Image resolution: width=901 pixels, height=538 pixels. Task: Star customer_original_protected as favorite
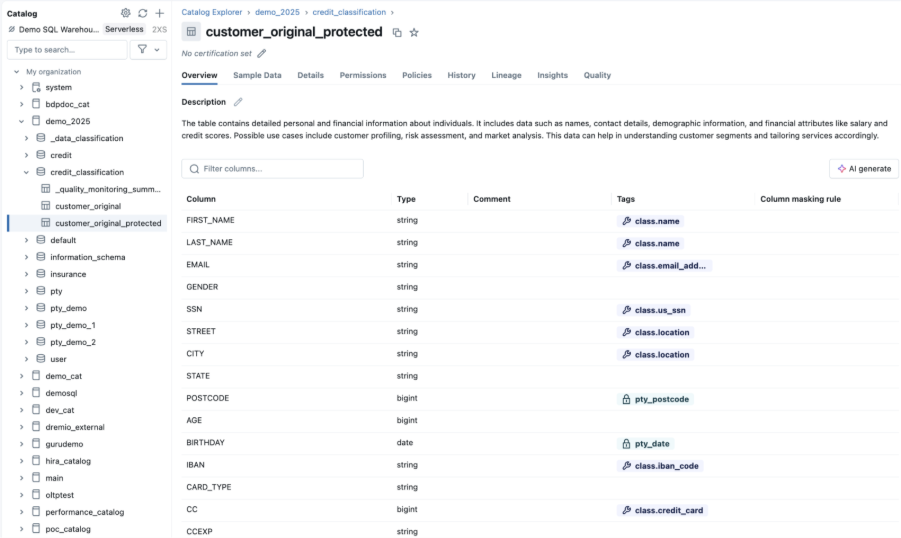point(414,33)
